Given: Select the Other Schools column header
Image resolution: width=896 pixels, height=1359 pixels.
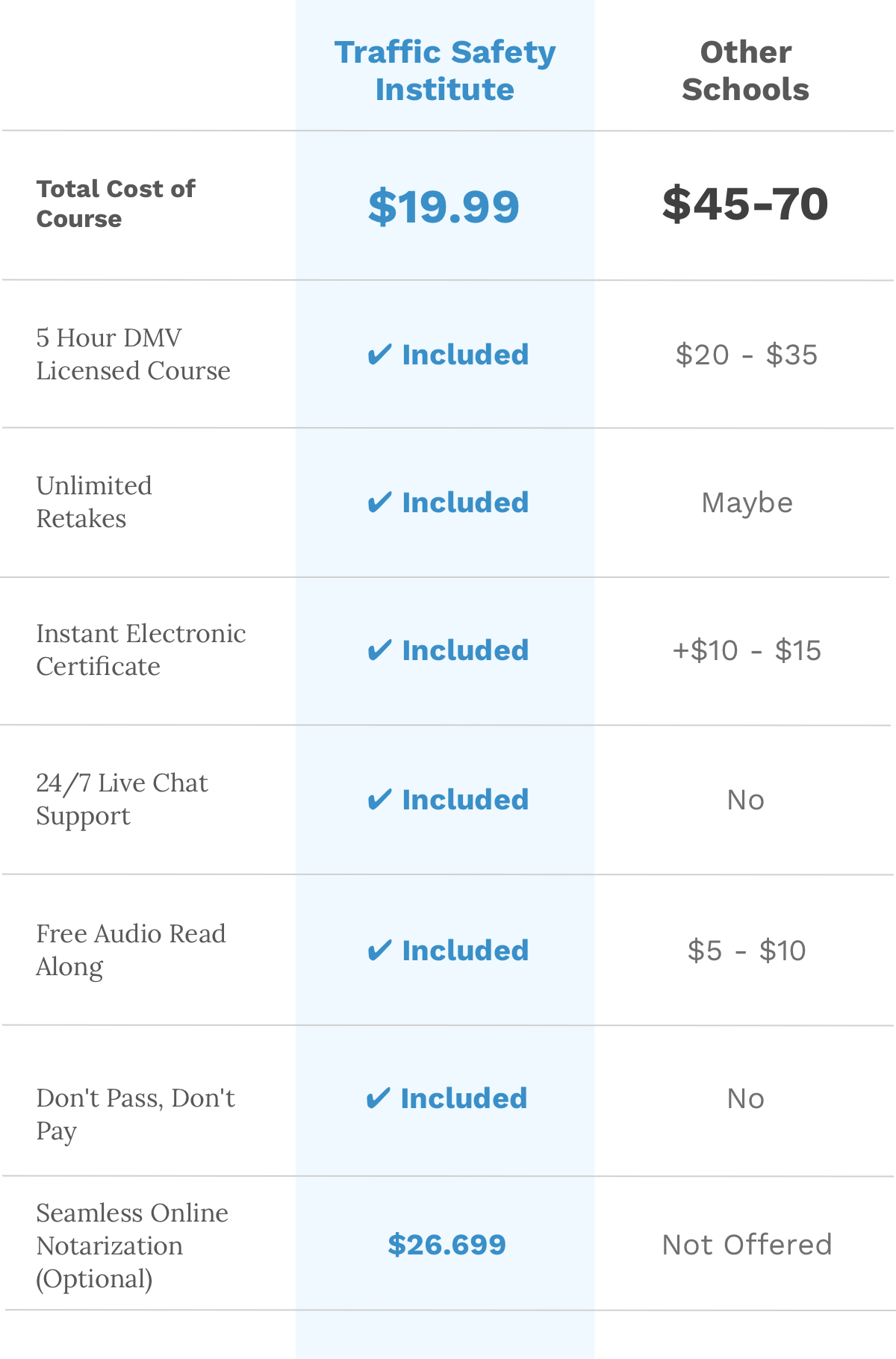Looking at the screenshot, I should (745, 71).
